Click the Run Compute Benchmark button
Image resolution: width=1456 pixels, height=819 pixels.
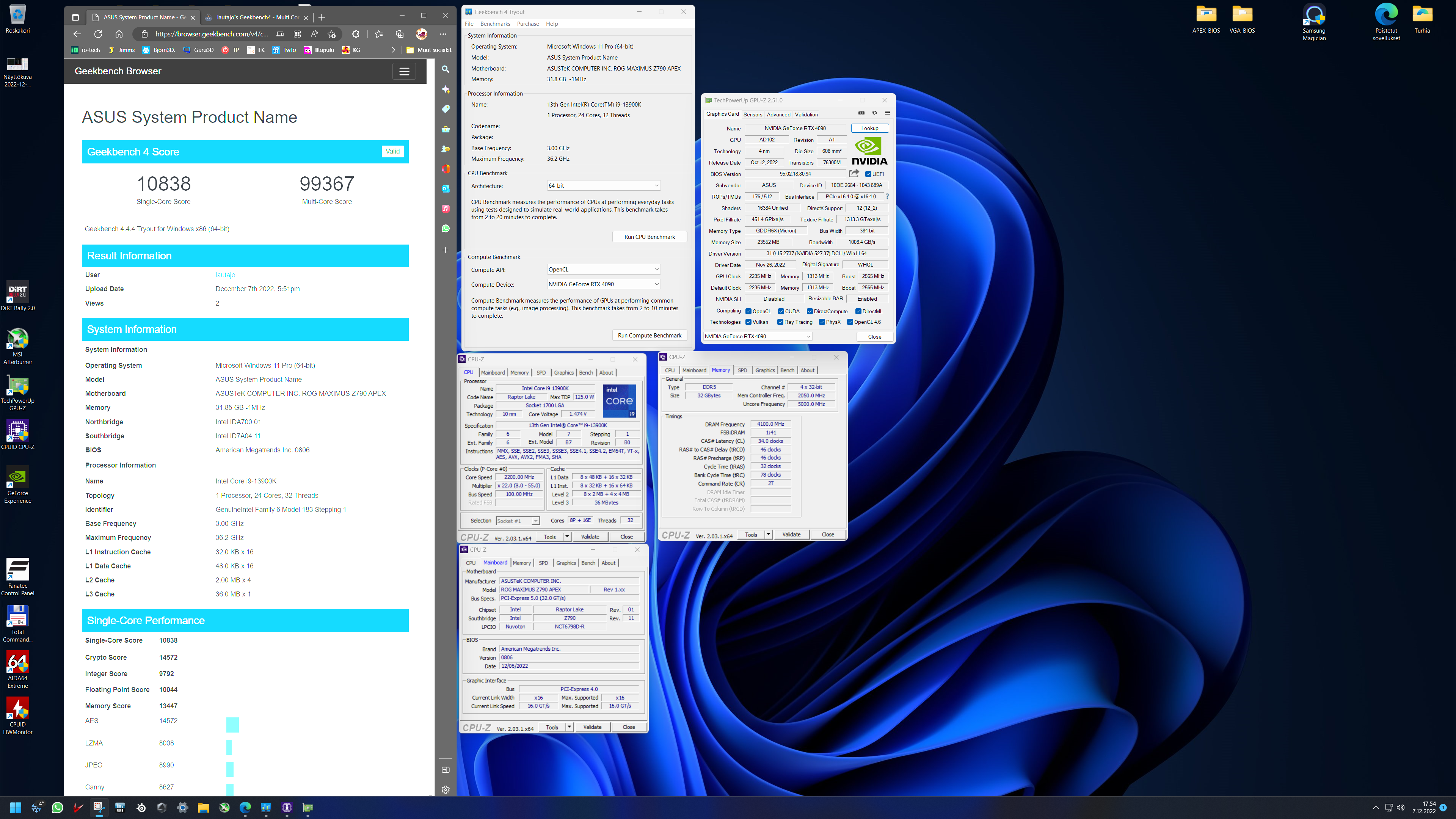(650, 335)
